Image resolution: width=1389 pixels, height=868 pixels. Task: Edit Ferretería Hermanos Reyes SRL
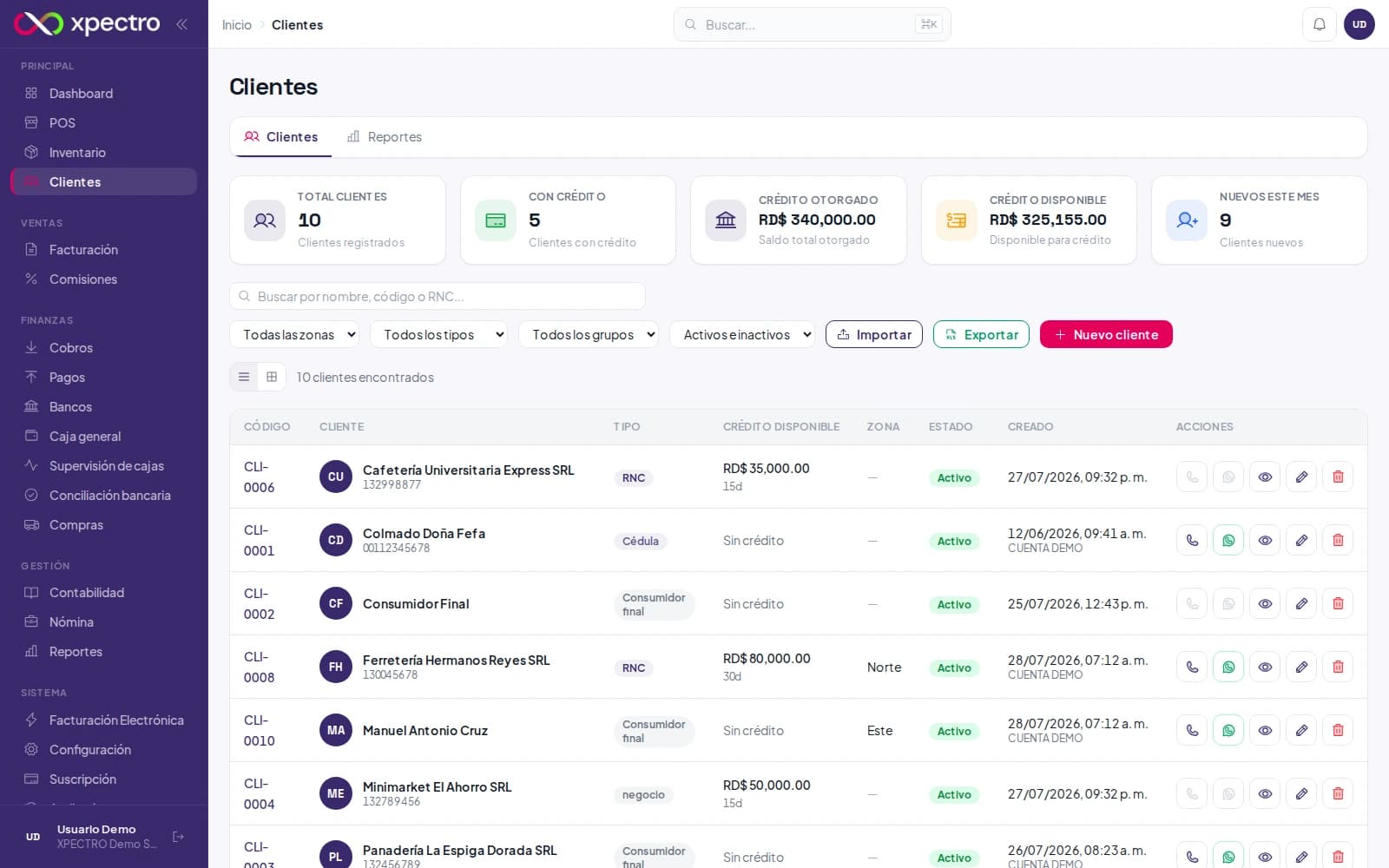click(x=1301, y=667)
